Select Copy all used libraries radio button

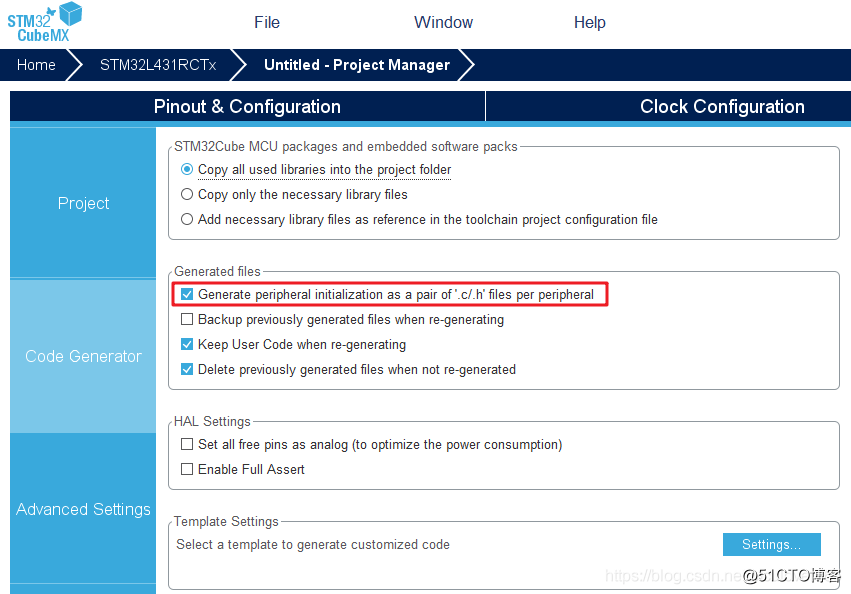[x=187, y=169]
